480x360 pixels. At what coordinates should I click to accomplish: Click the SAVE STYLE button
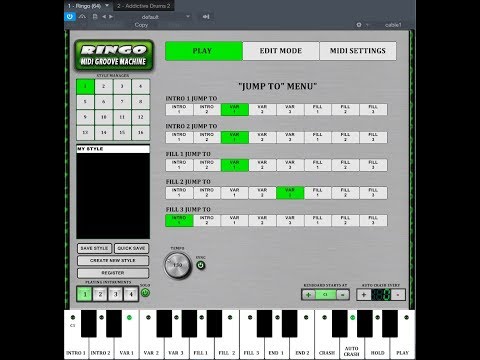click(x=94, y=248)
